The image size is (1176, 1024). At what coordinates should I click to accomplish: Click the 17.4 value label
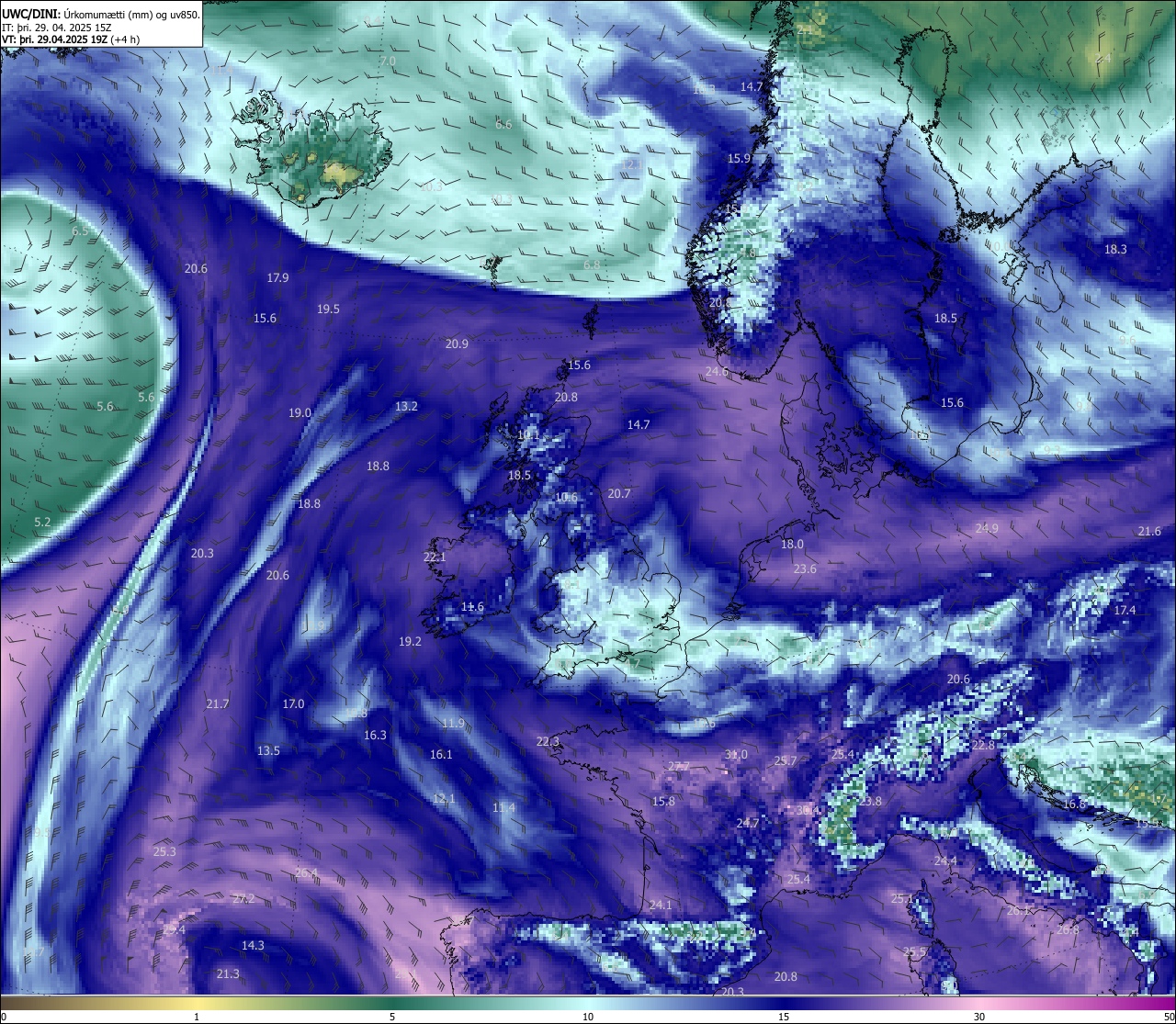pyautogui.click(x=1125, y=610)
